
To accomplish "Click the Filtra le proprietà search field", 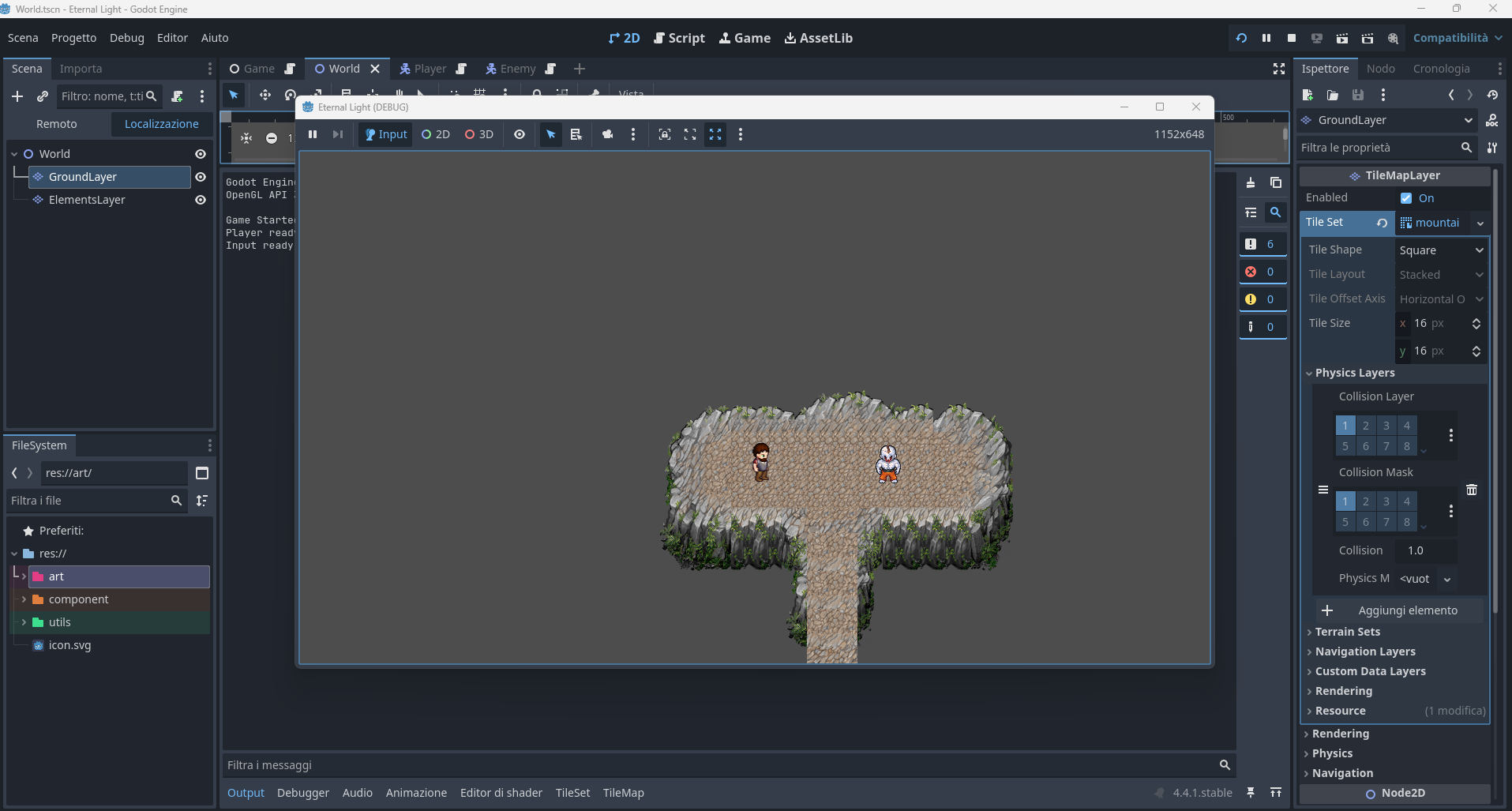I will tap(1386, 148).
